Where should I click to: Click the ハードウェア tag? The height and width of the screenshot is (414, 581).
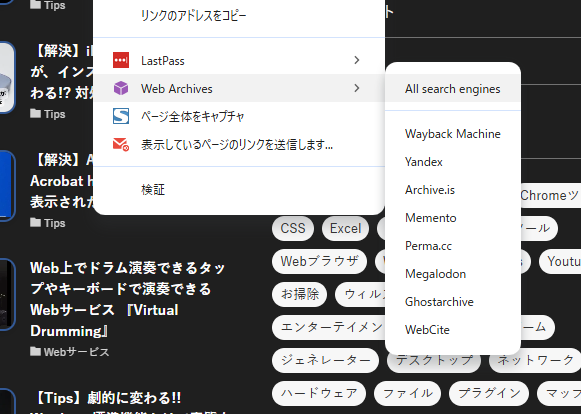pyautogui.click(x=319, y=393)
